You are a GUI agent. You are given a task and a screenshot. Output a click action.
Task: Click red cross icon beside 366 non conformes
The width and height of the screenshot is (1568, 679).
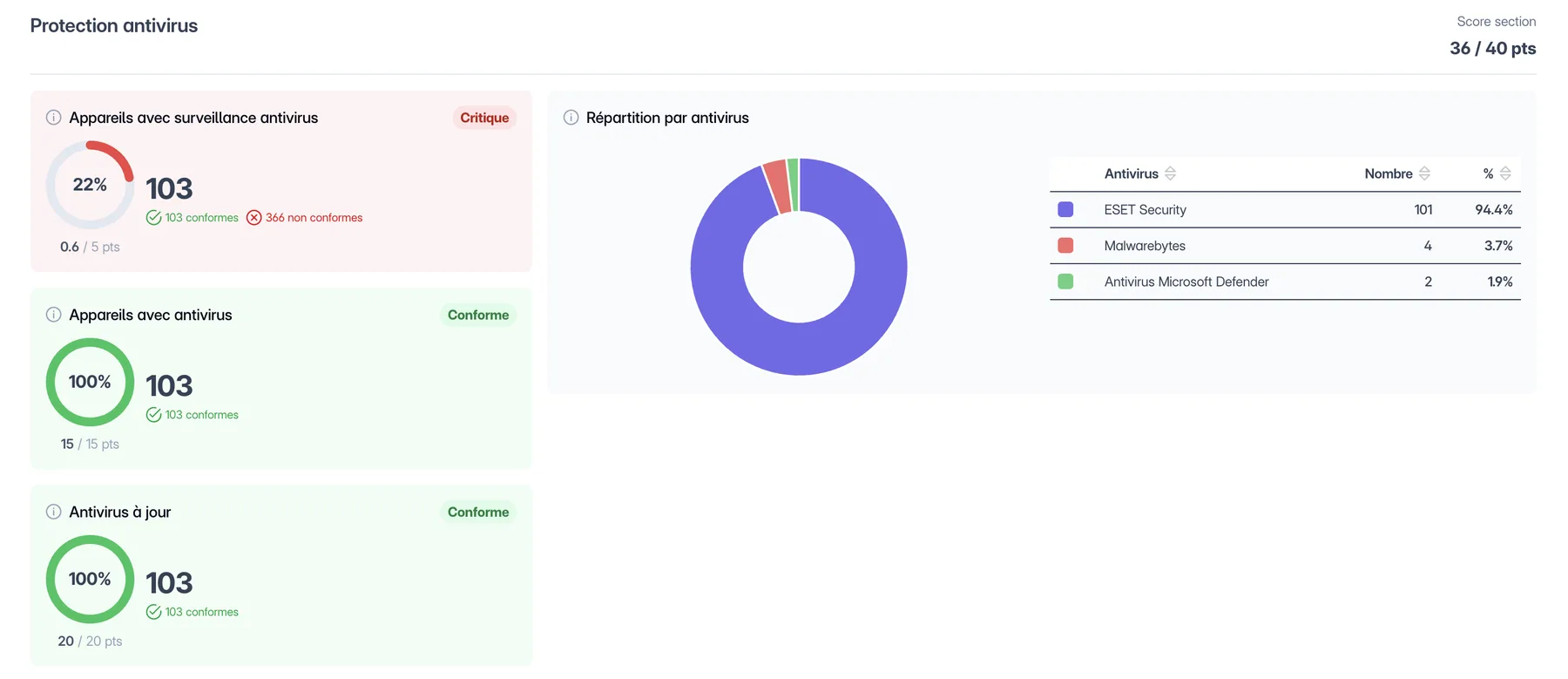click(x=253, y=218)
